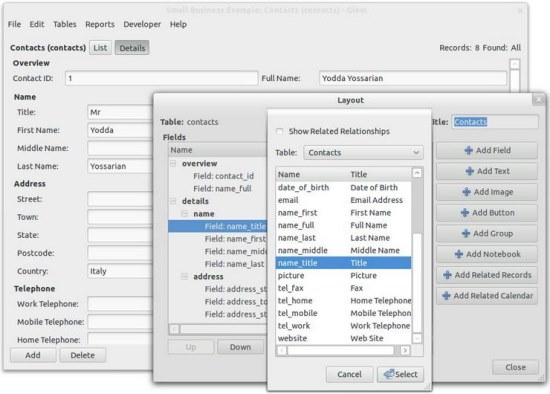
Task: Collapse the address tree group
Action: click(x=185, y=276)
